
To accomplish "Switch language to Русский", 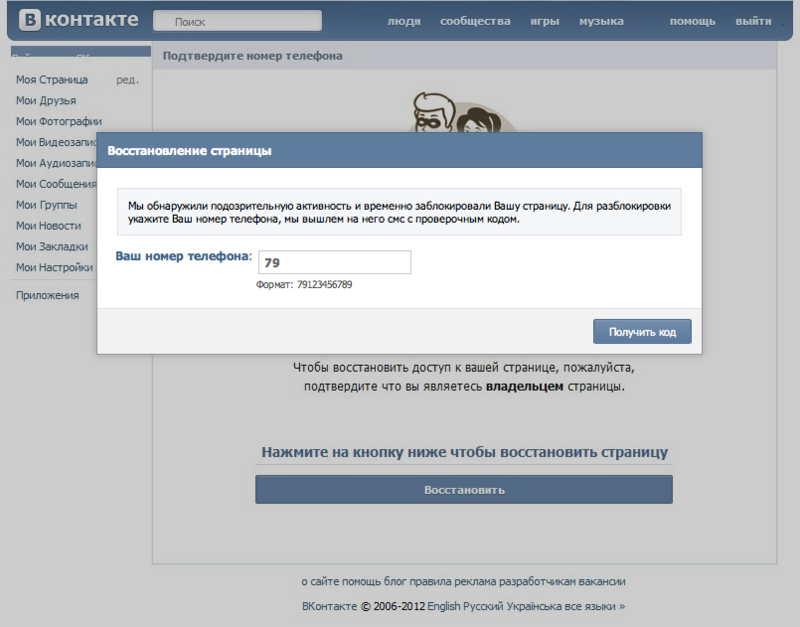I will (x=483, y=607).
